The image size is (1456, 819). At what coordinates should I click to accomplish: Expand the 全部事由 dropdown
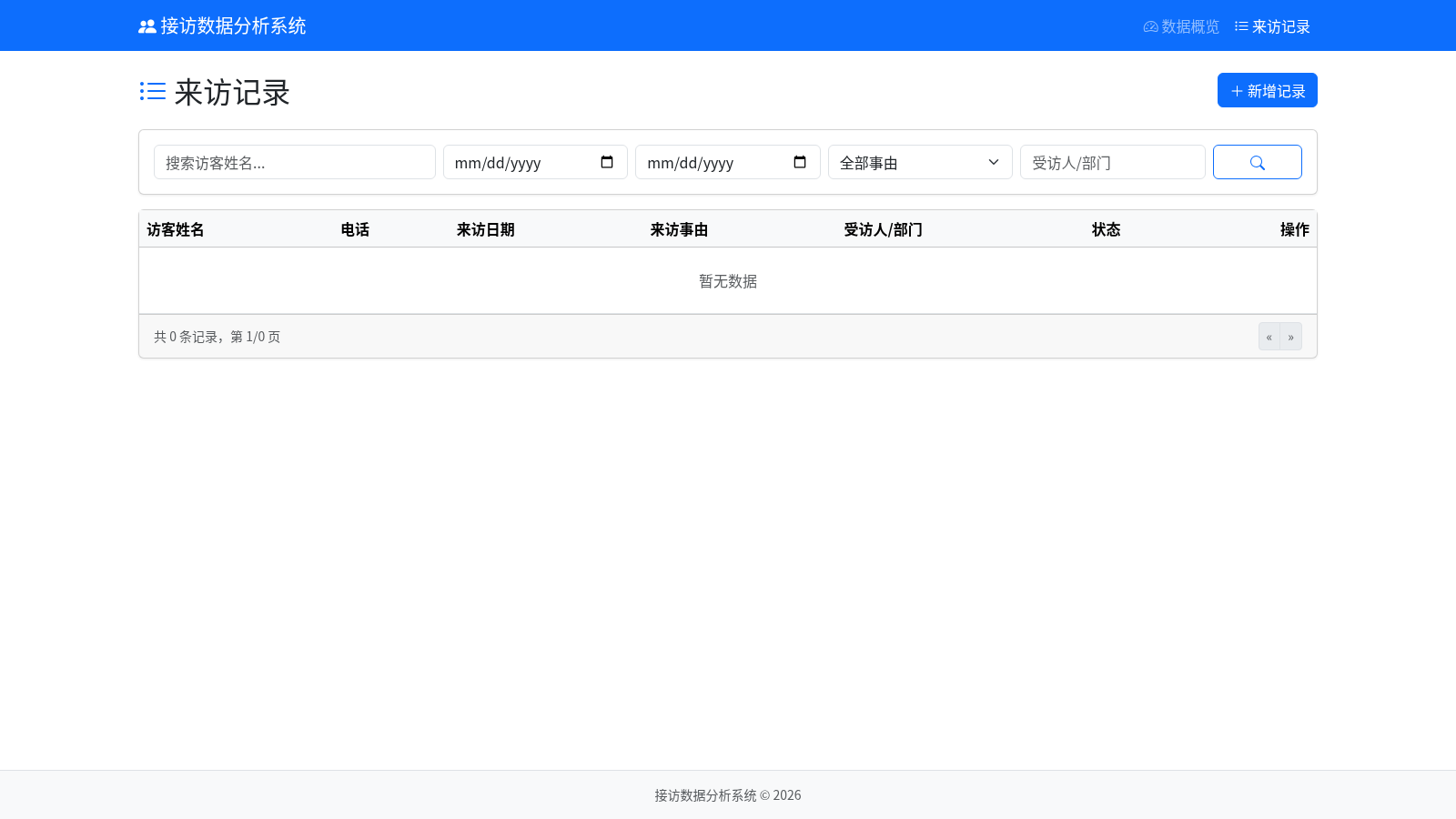pos(920,162)
